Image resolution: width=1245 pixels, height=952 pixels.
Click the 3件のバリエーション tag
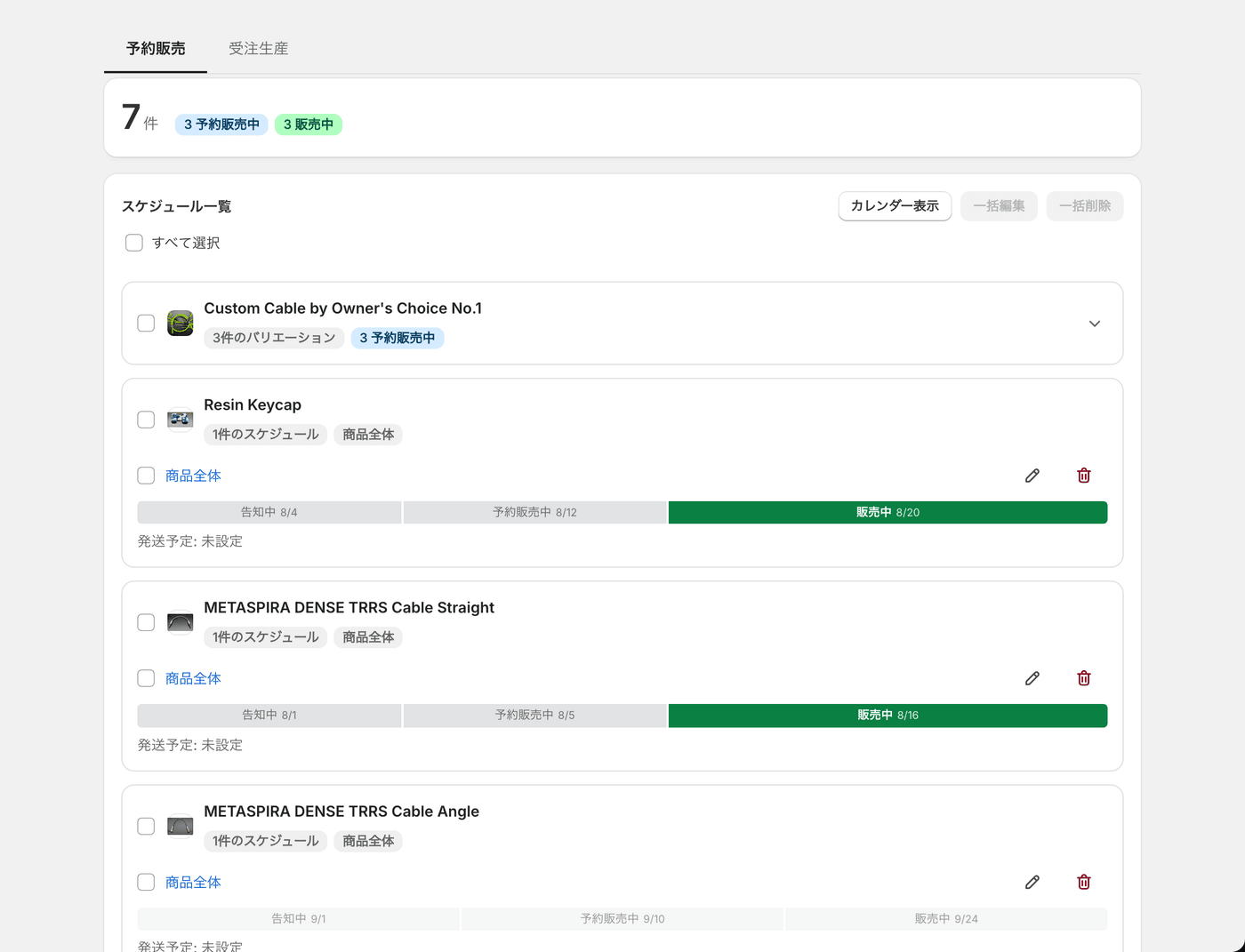pyautogui.click(x=274, y=338)
